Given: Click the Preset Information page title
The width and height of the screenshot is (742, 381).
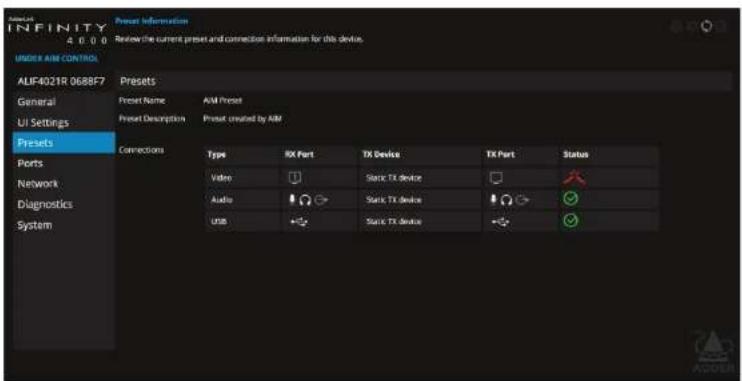Looking at the screenshot, I should click(151, 21).
